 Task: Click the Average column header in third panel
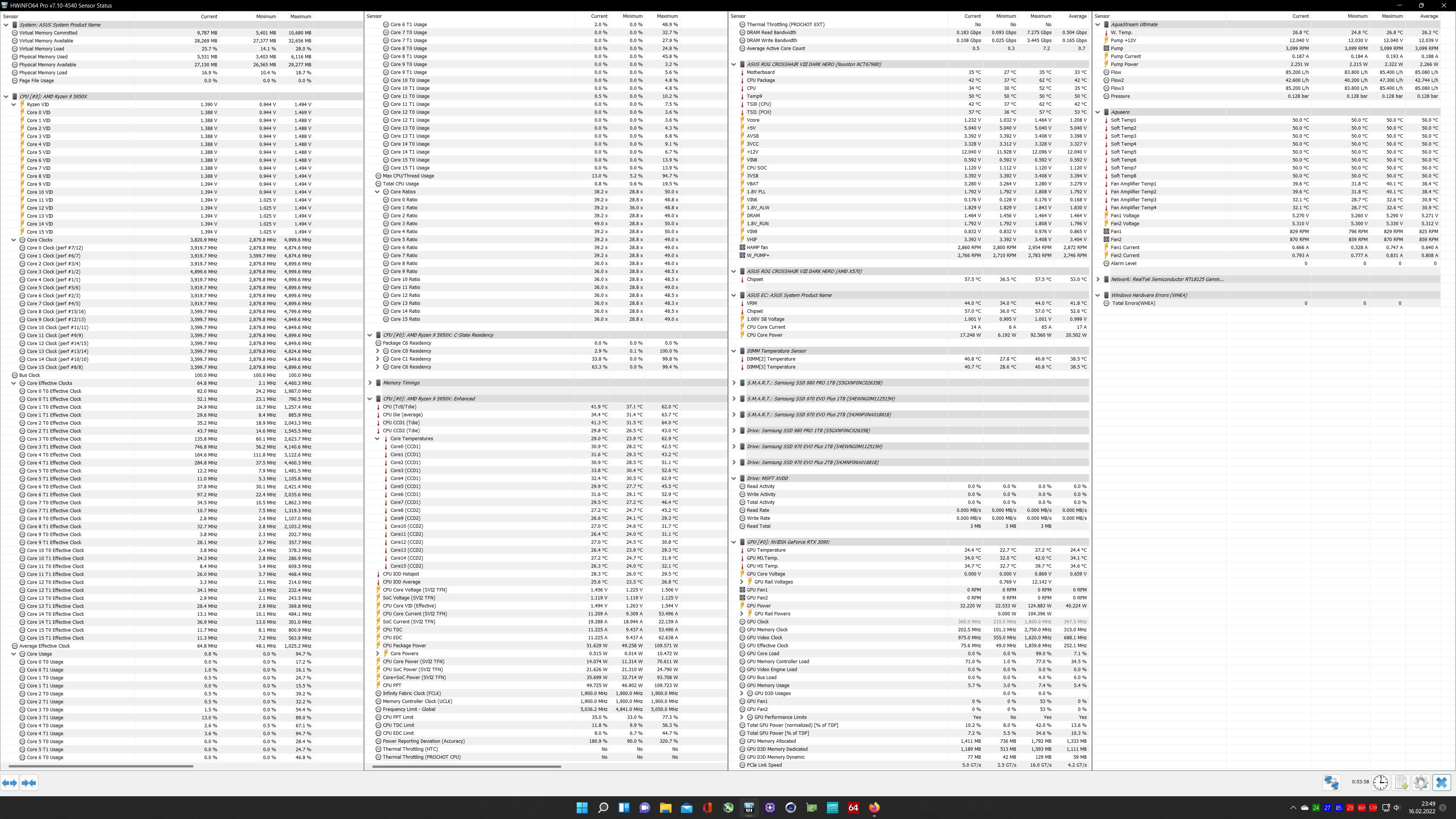[1078, 16]
